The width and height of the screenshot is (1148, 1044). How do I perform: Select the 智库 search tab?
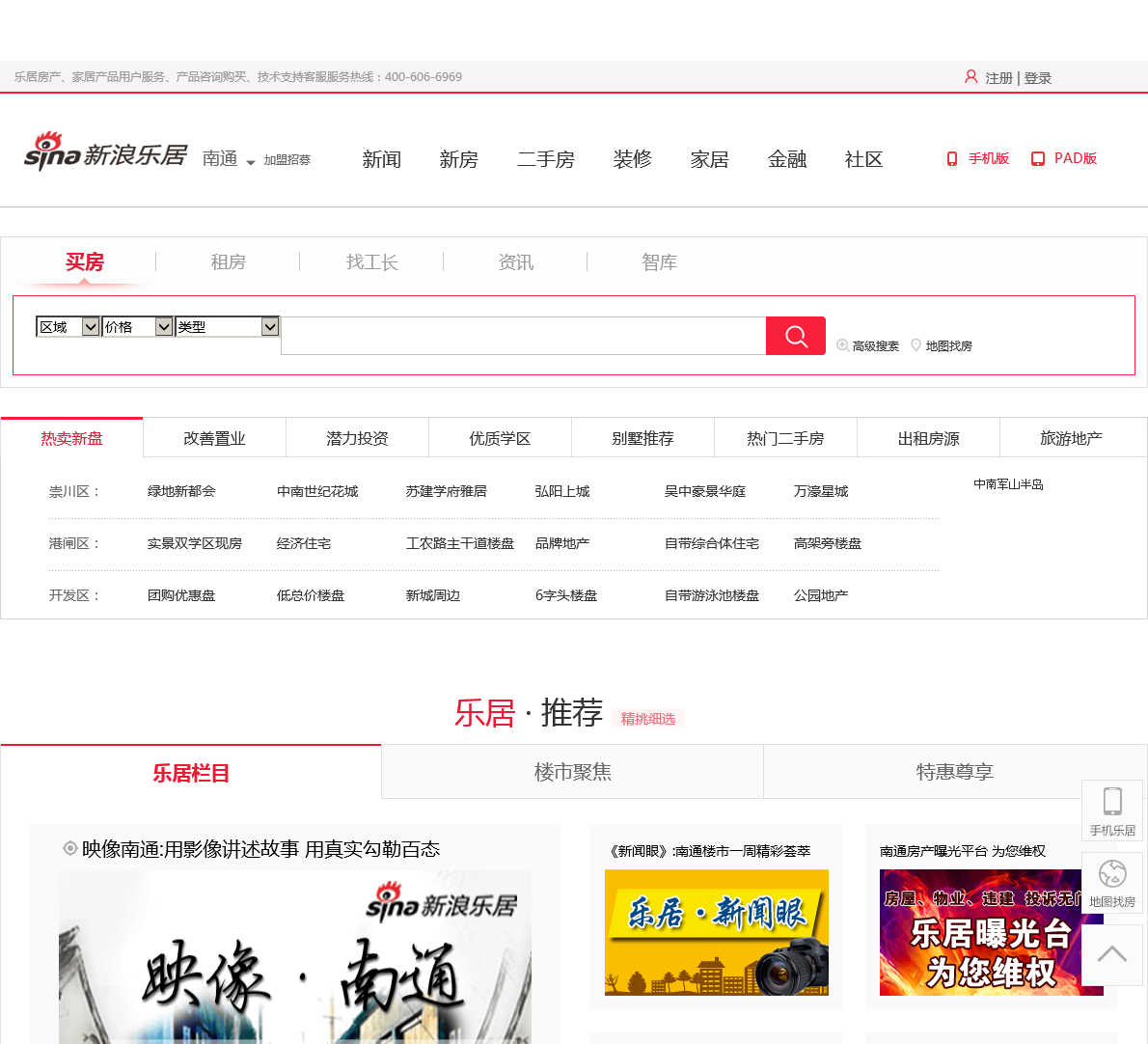click(x=659, y=262)
